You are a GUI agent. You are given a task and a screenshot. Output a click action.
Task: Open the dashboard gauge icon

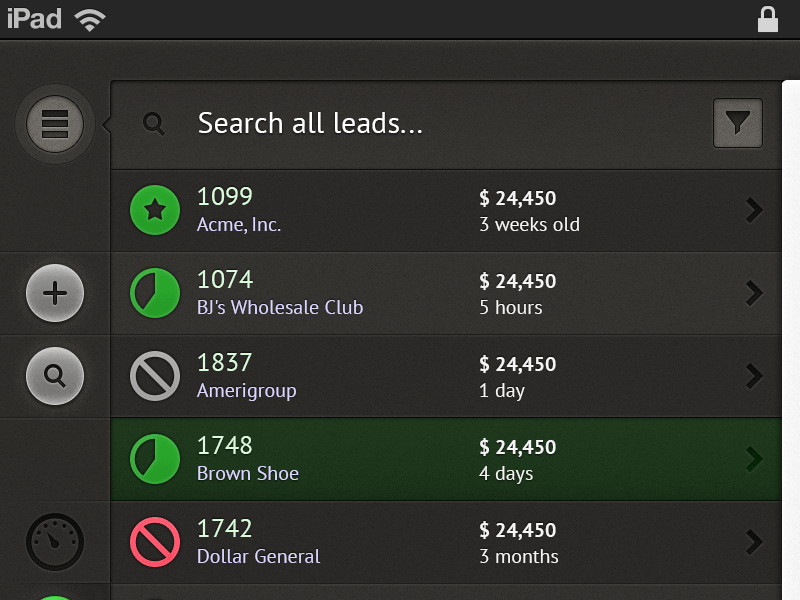[x=55, y=542]
